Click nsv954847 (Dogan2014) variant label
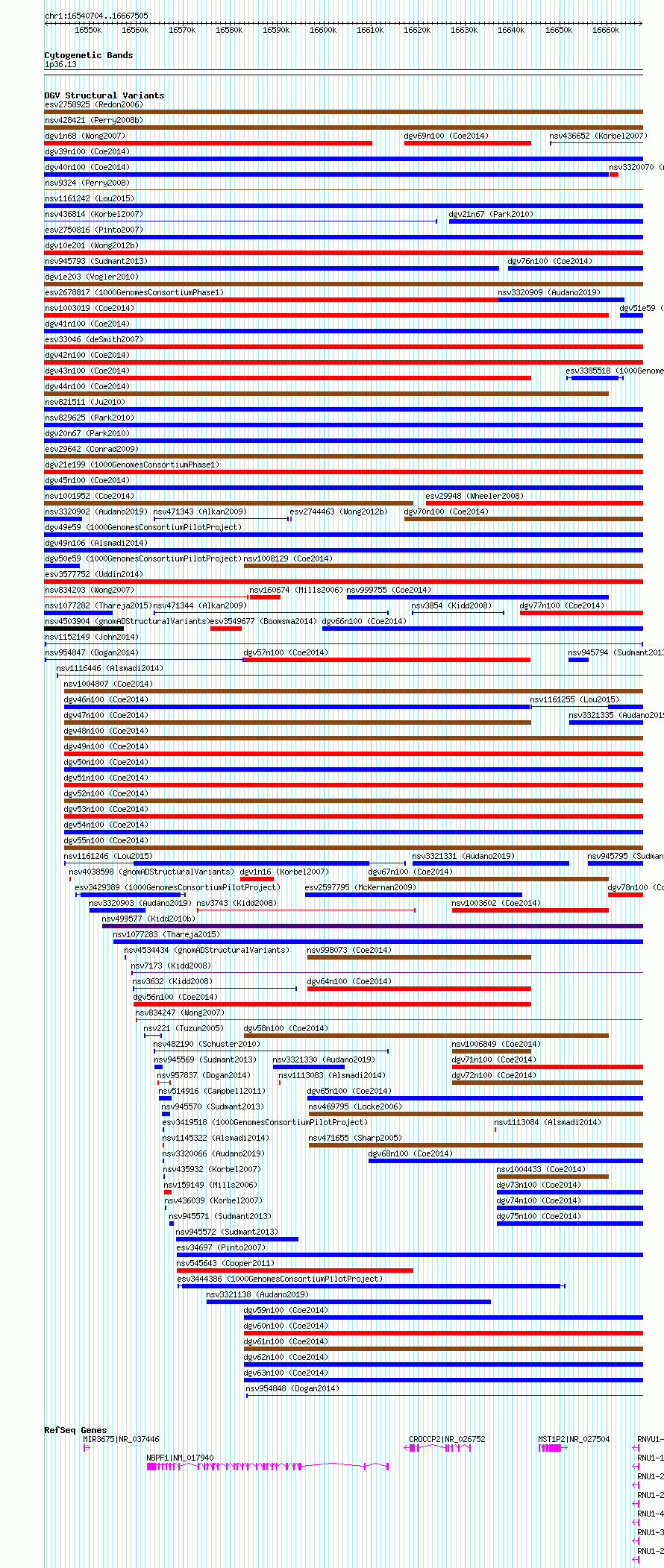This screenshot has height=1568, width=664. (x=91, y=652)
